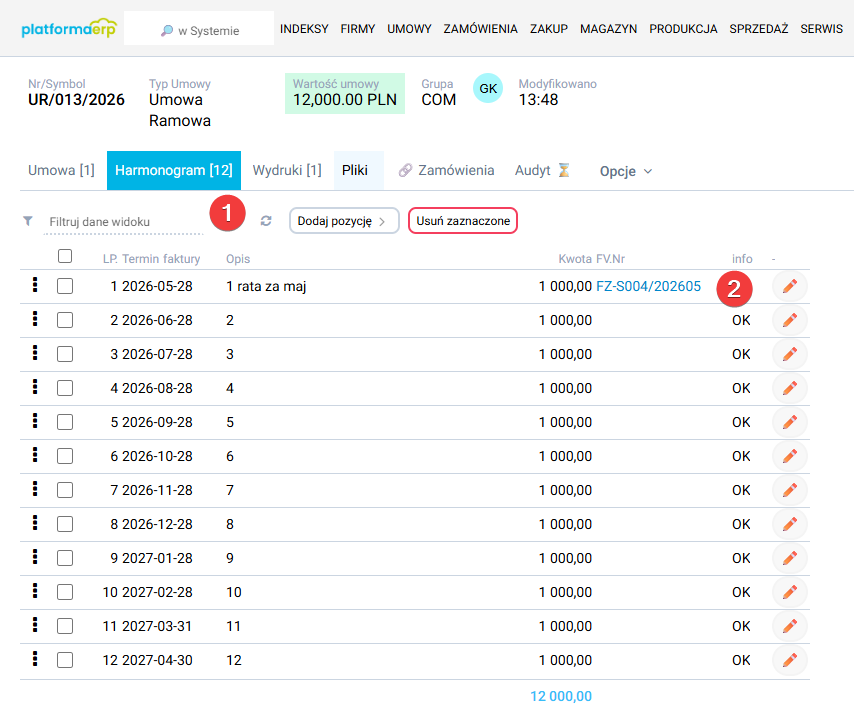Viewport: 854px width, 720px height.
Task: Switch to the Wydruki [1] tab
Action: point(287,170)
